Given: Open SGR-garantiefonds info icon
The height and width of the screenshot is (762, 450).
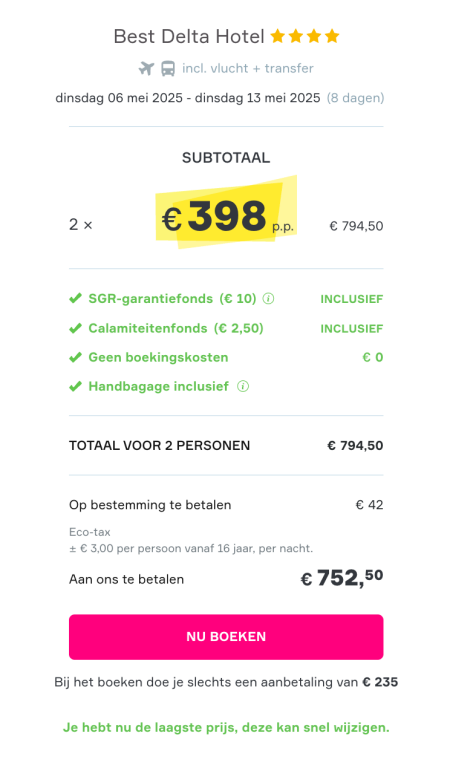Looking at the screenshot, I should click(x=268, y=298).
